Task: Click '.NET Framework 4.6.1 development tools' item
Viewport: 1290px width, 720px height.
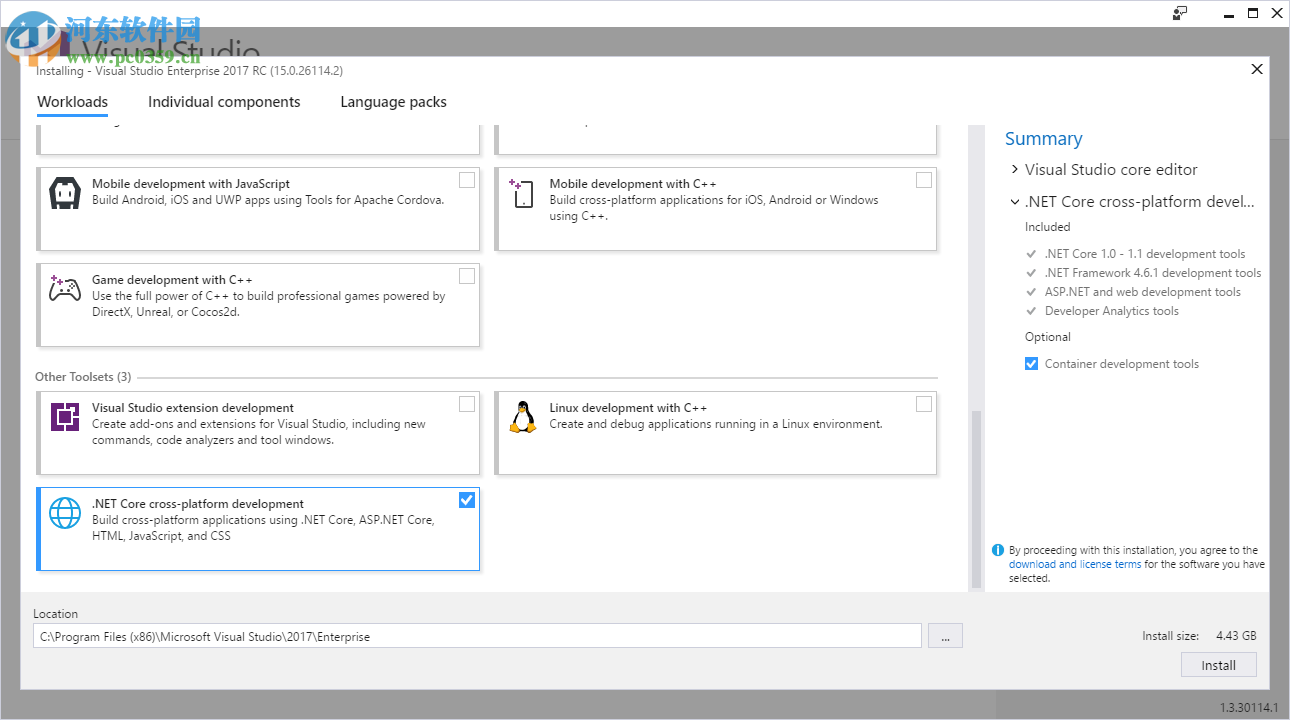Action: [x=1153, y=273]
